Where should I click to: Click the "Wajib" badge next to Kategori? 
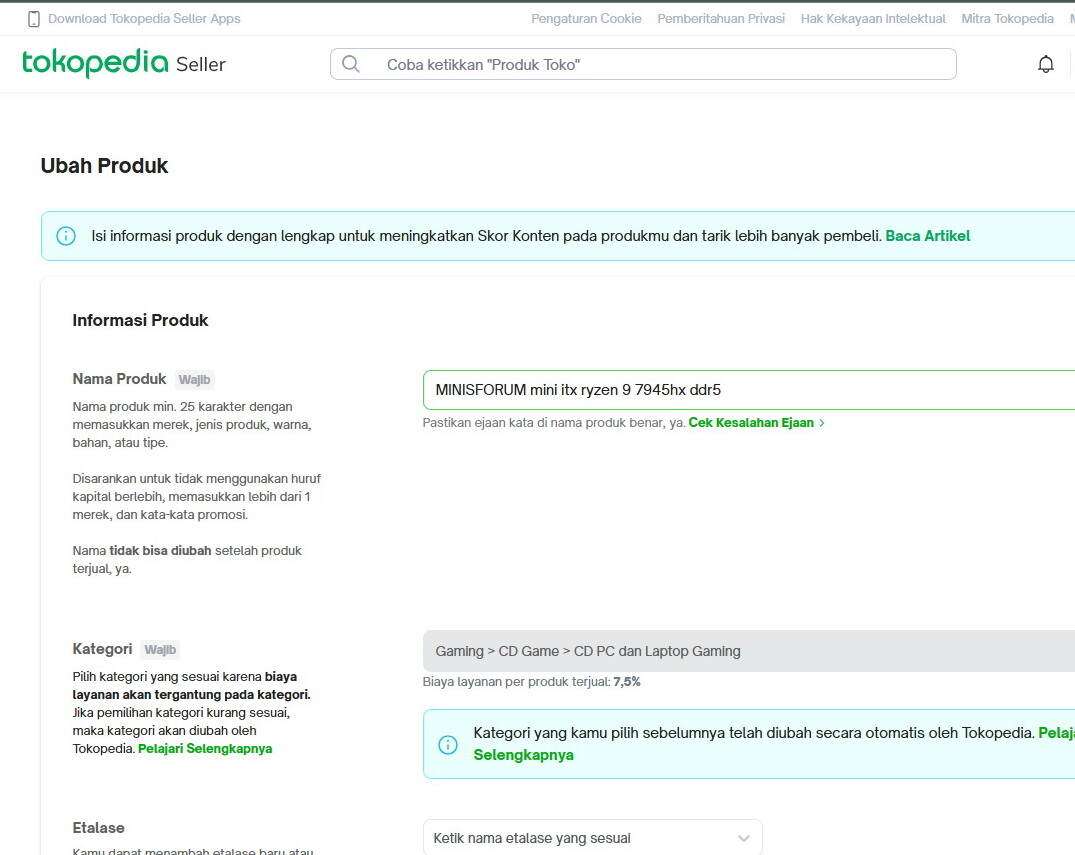pos(160,650)
